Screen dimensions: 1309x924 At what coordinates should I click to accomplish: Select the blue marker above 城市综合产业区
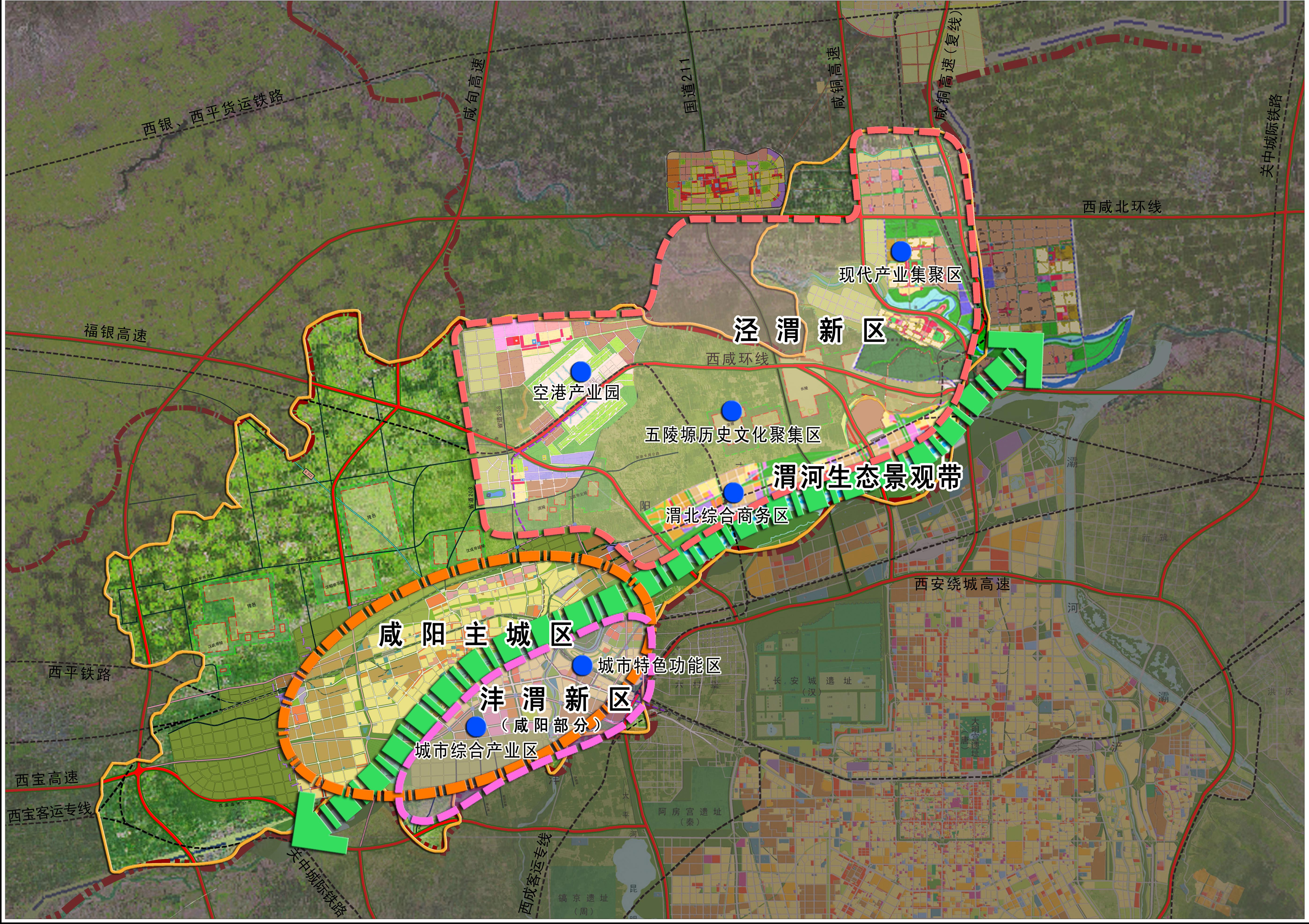coord(476,726)
